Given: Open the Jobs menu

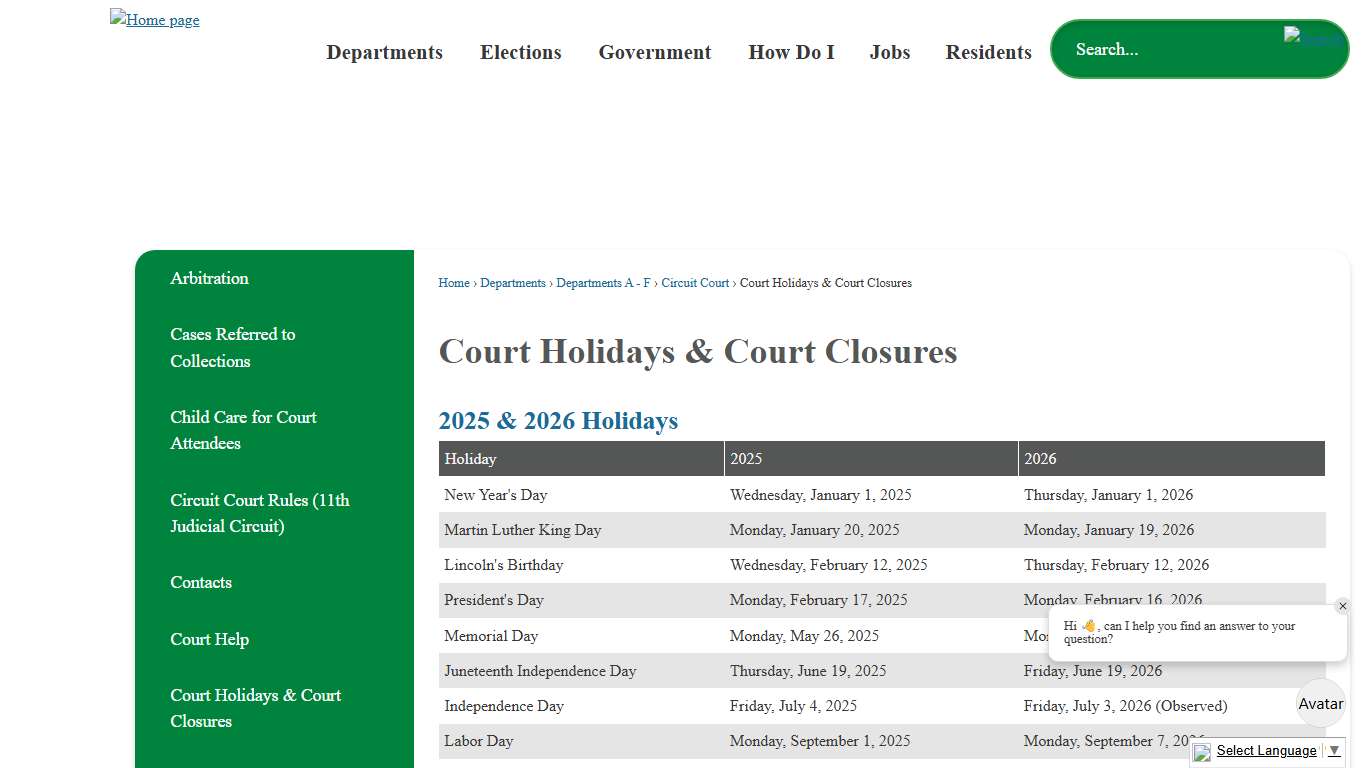Looking at the screenshot, I should pos(889,52).
